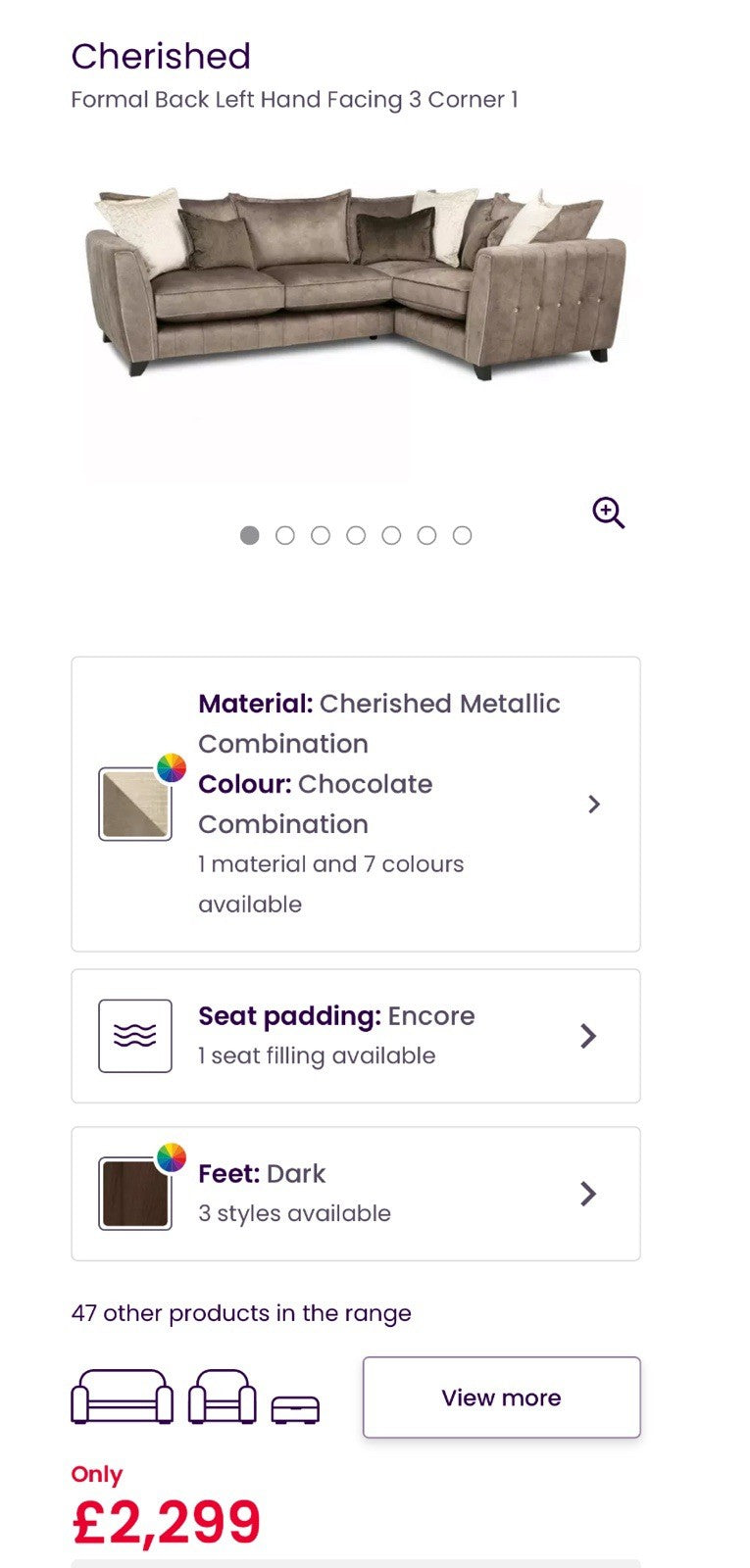This screenshot has height=1568, width=750.
Task: Click rainbow colour wheel on material swatch
Action: (172, 768)
